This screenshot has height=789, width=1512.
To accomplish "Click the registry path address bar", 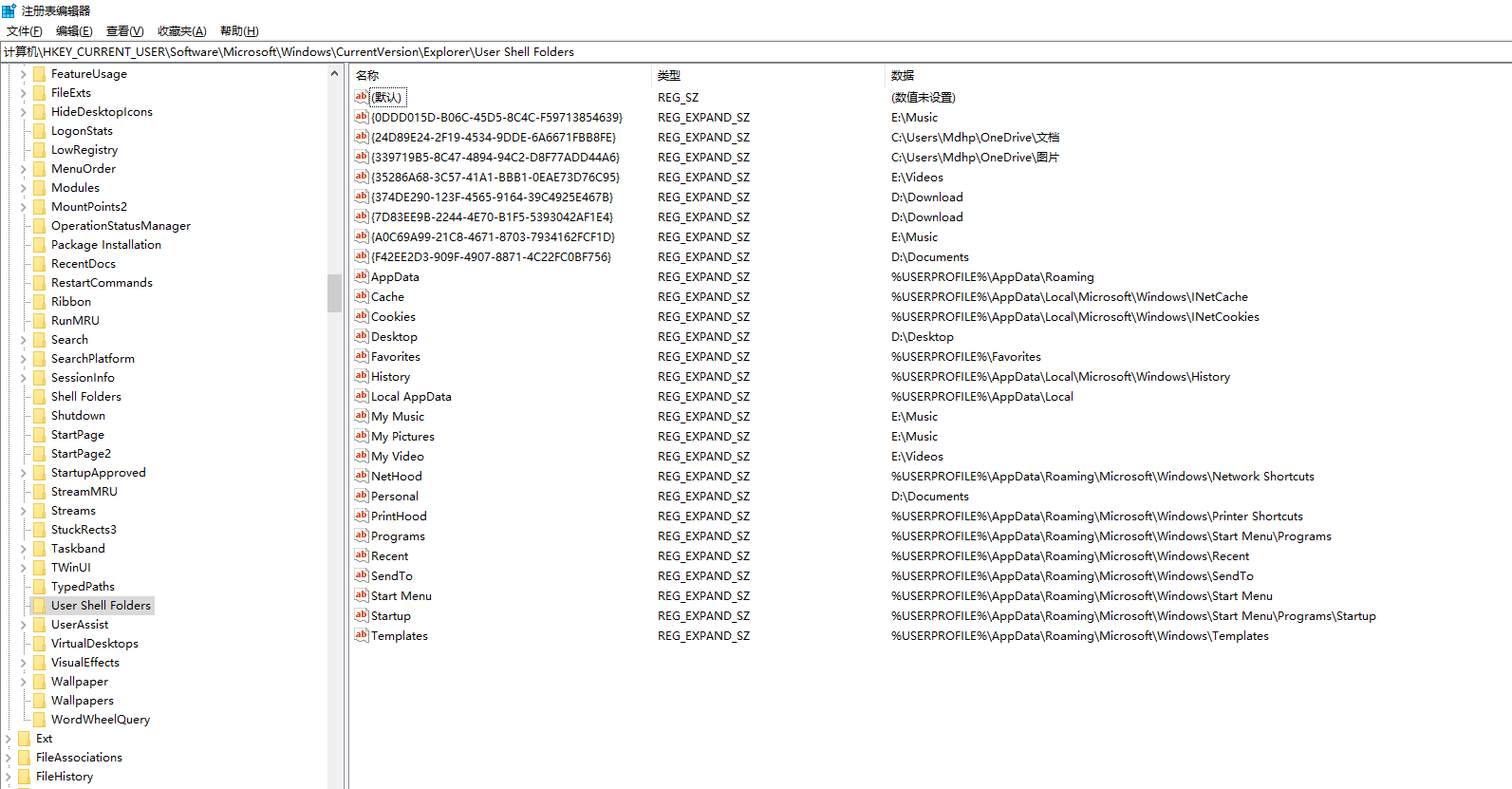I will click(x=756, y=52).
